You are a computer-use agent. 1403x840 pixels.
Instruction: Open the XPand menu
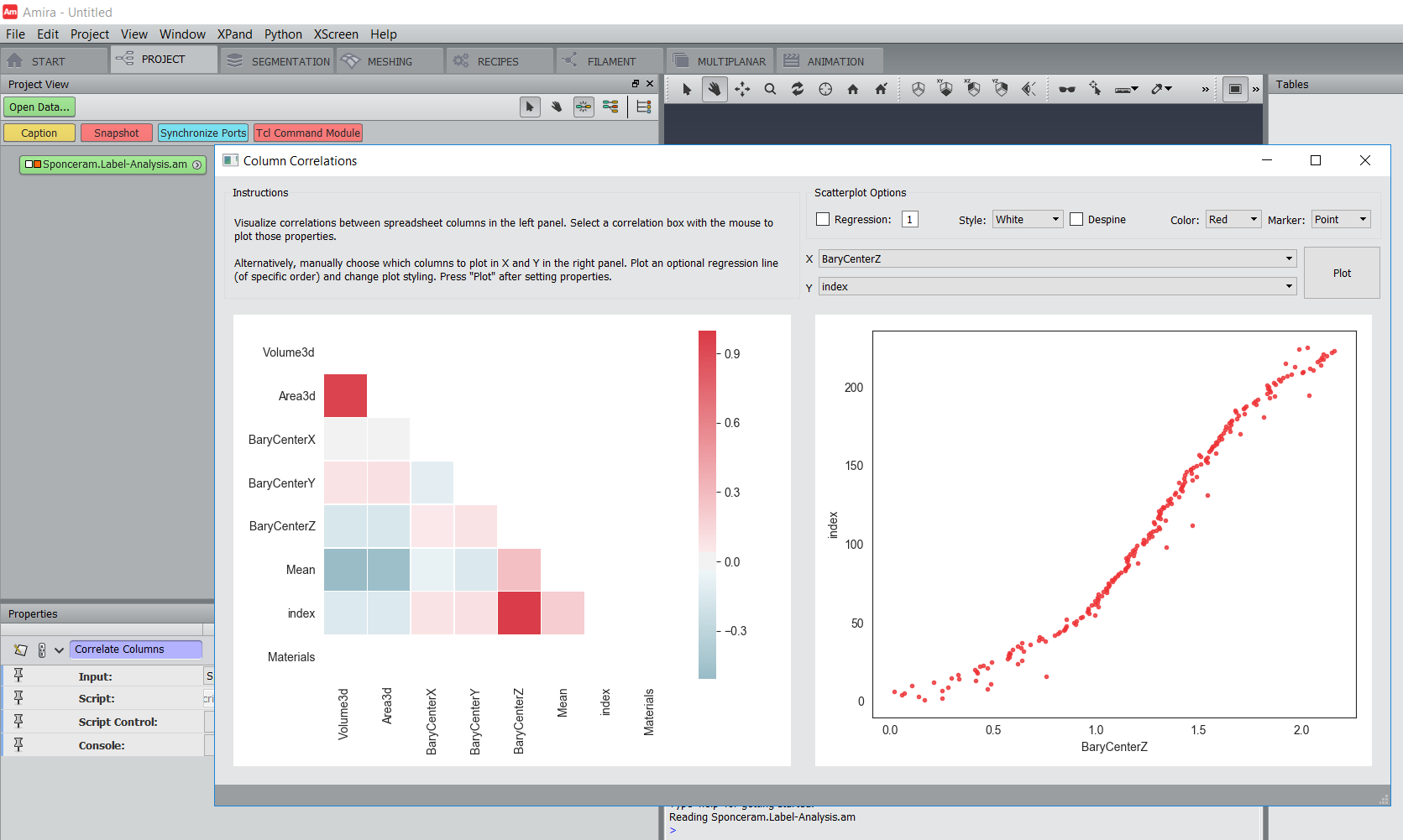coord(234,34)
